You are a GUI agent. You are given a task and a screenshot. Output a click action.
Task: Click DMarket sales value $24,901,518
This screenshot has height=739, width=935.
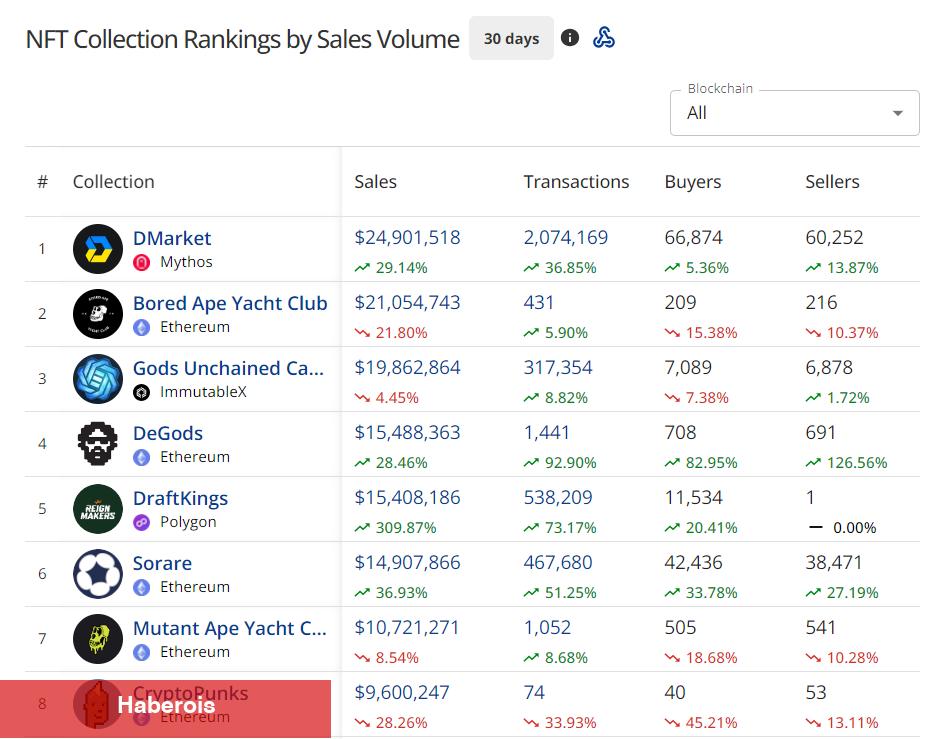tap(407, 238)
